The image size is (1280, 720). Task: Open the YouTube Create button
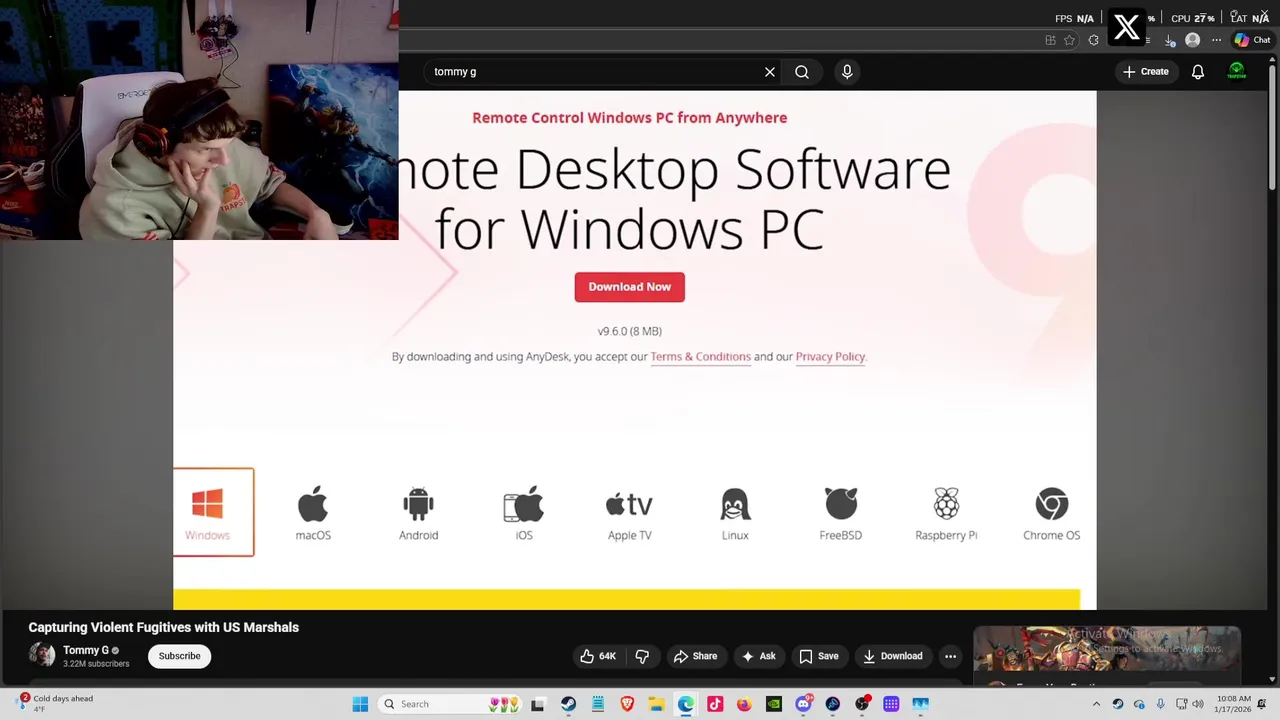coord(1146,72)
